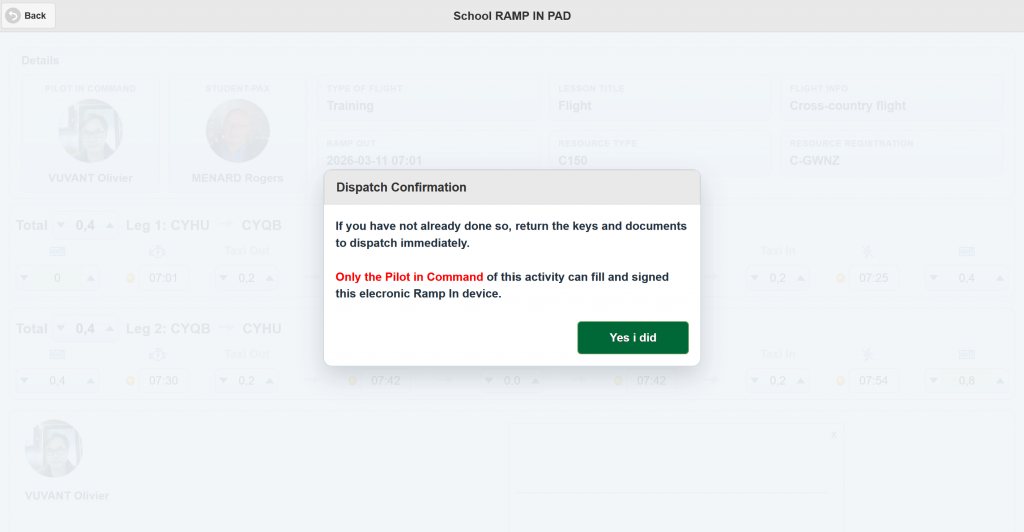Viewport: 1024px width, 532px height.
Task: Click the yellow dot beside 07:54
Action: click(x=840, y=380)
